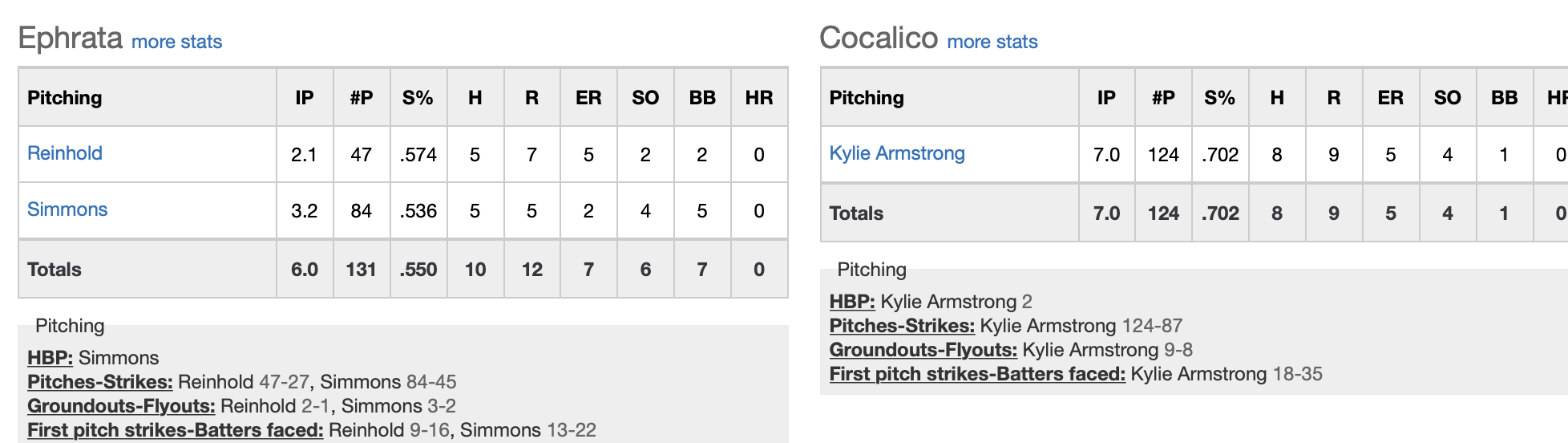1568x443 pixels.
Task: Click Cocalico table SO column header
Action: [x=1447, y=98]
